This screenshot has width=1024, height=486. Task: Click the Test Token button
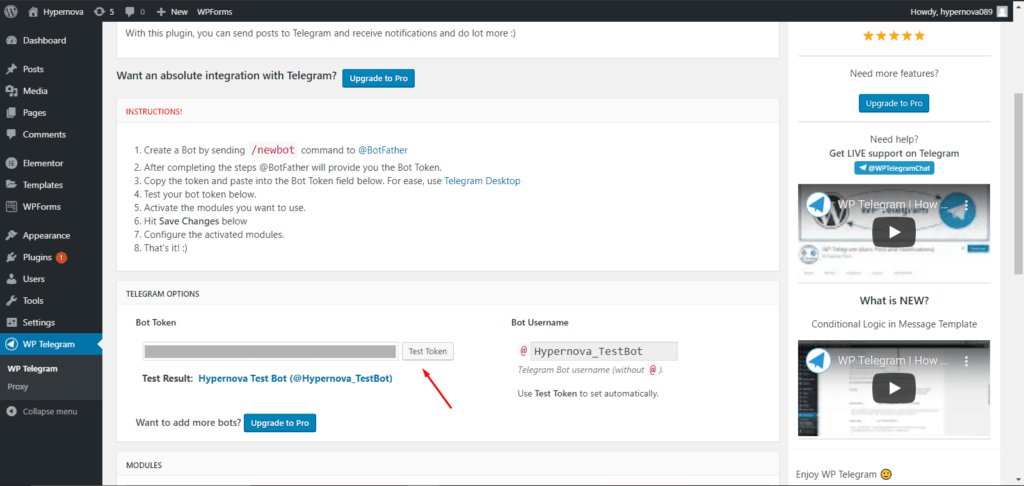428,351
